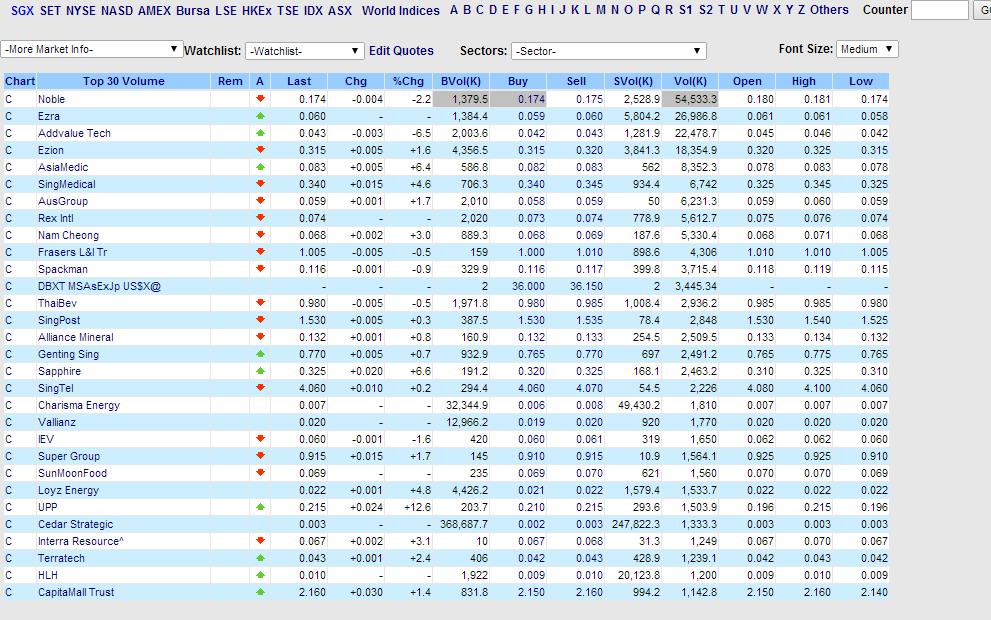Open DBXT MSAsExJp US$X@ stock link
This screenshot has width=991, height=620.
pos(99,286)
